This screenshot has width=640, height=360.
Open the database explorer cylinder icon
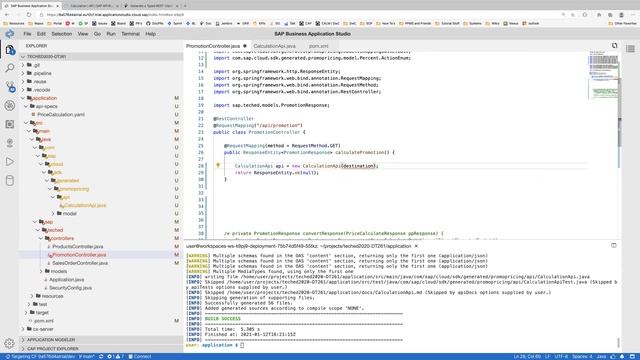(x=10, y=180)
